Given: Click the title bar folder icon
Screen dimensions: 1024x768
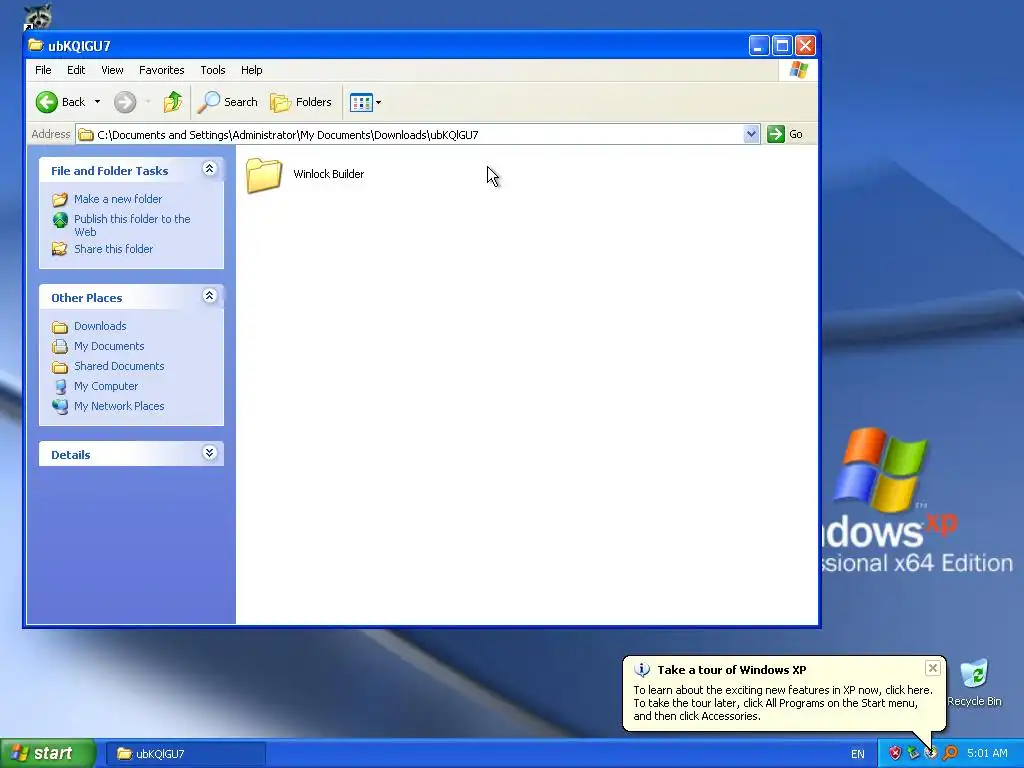Looking at the screenshot, I should (x=35, y=45).
